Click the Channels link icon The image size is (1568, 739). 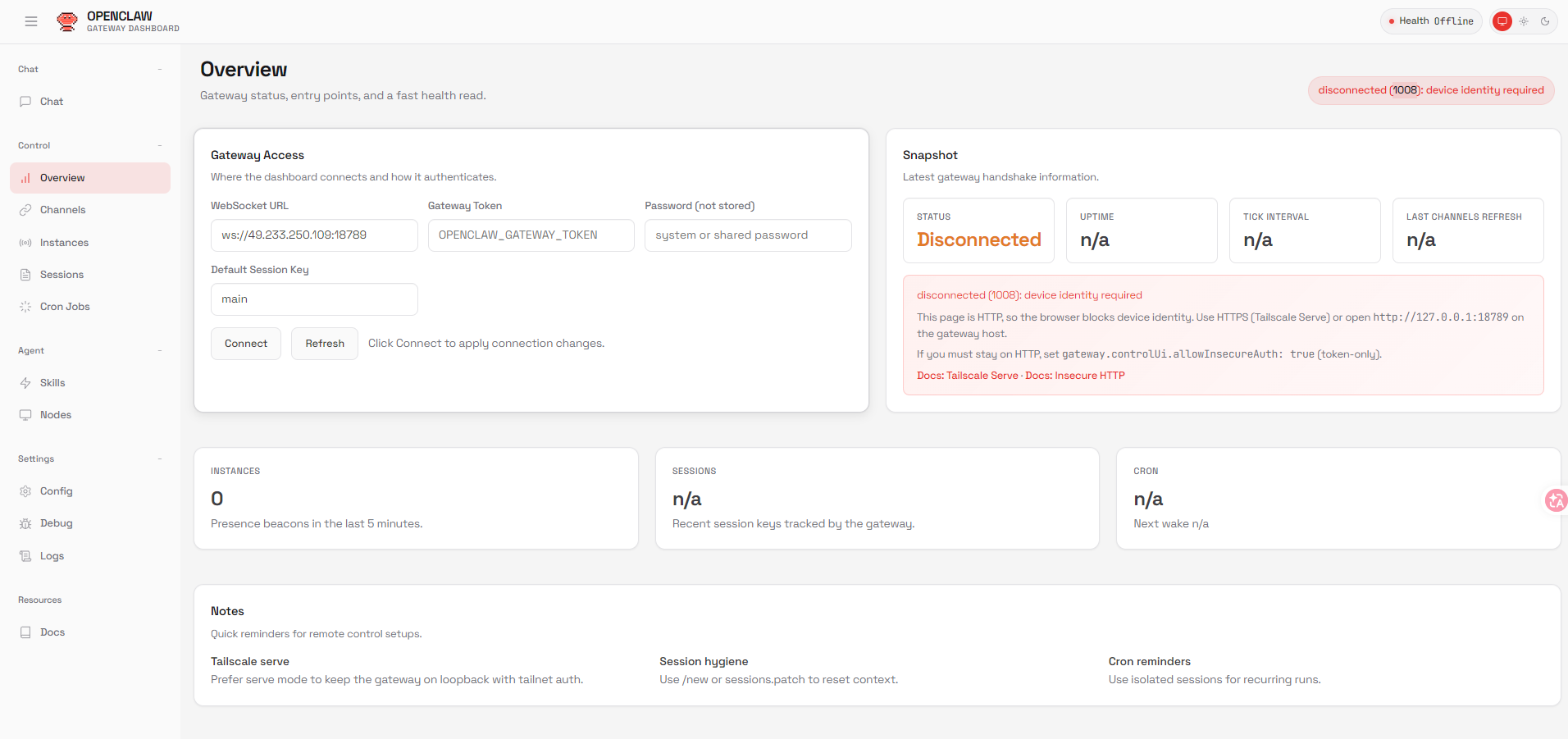(25, 210)
